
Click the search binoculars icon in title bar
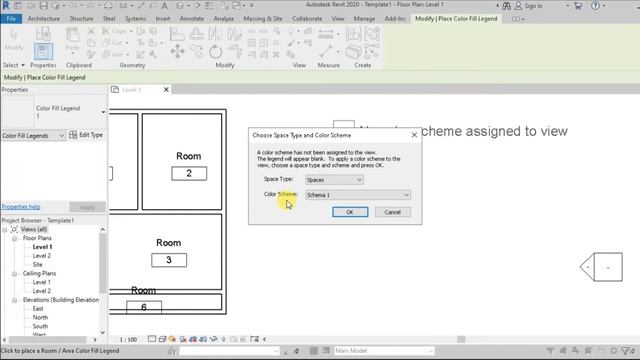point(507,6)
